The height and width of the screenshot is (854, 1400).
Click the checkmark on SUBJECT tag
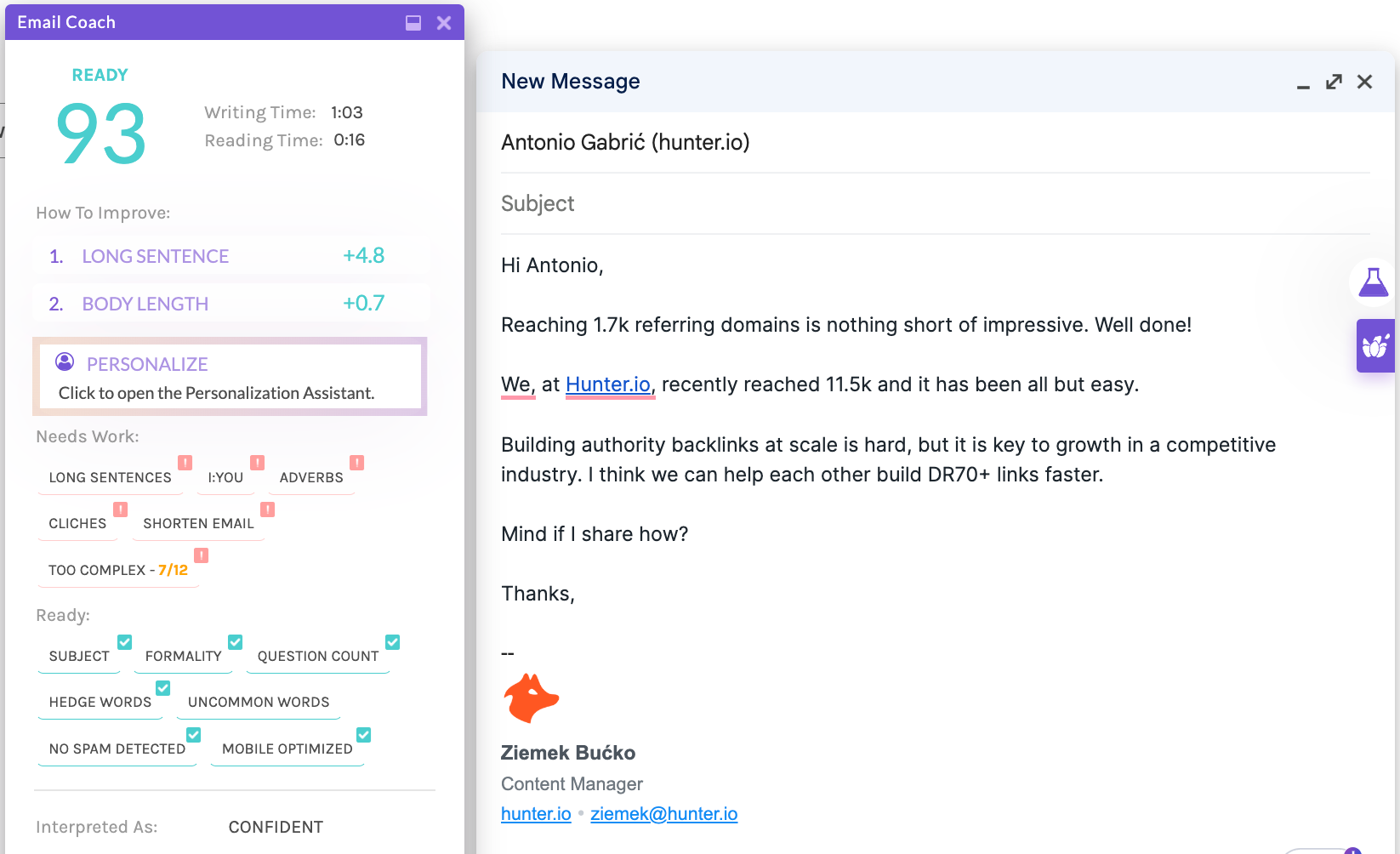point(124,642)
